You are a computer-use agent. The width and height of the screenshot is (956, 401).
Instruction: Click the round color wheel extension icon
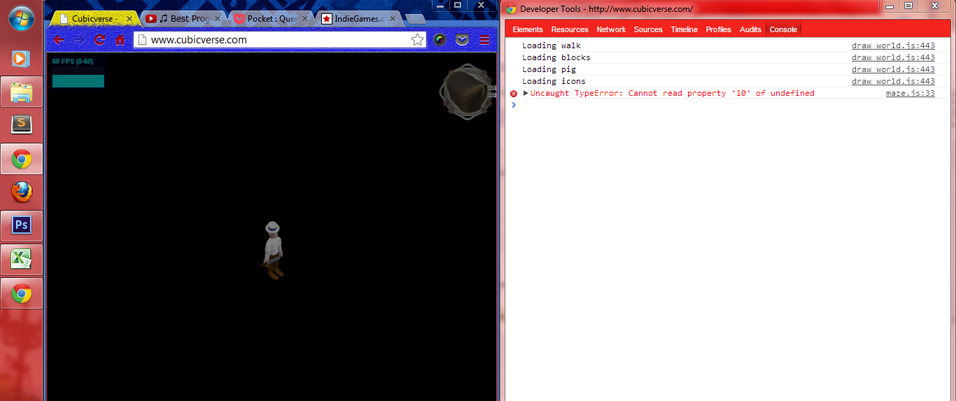coord(440,40)
